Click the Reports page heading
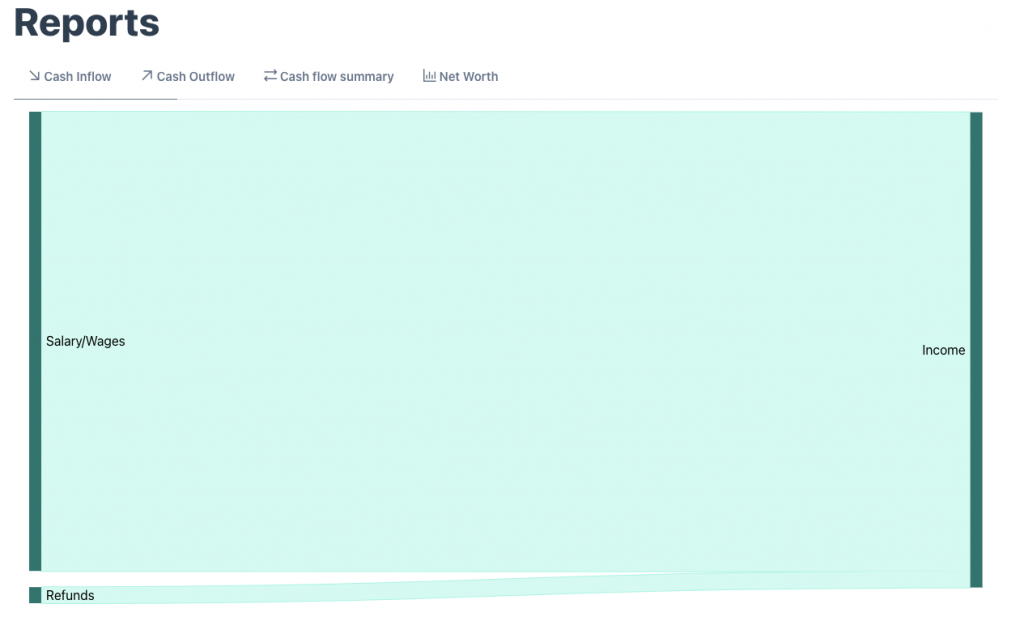Viewport: 1024px width, 621px height. click(x=87, y=23)
